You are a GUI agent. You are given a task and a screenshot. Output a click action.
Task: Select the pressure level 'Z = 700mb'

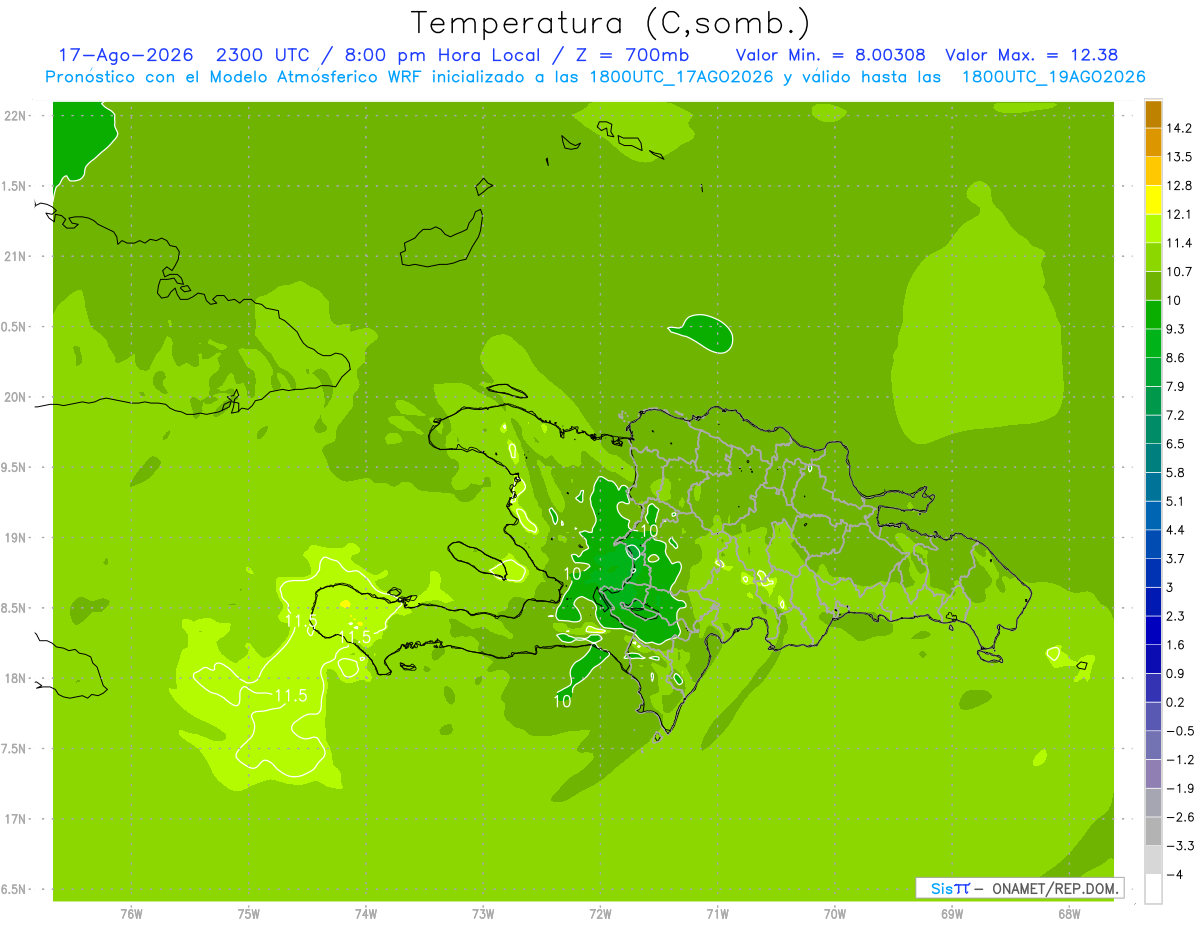pos(633,55)
